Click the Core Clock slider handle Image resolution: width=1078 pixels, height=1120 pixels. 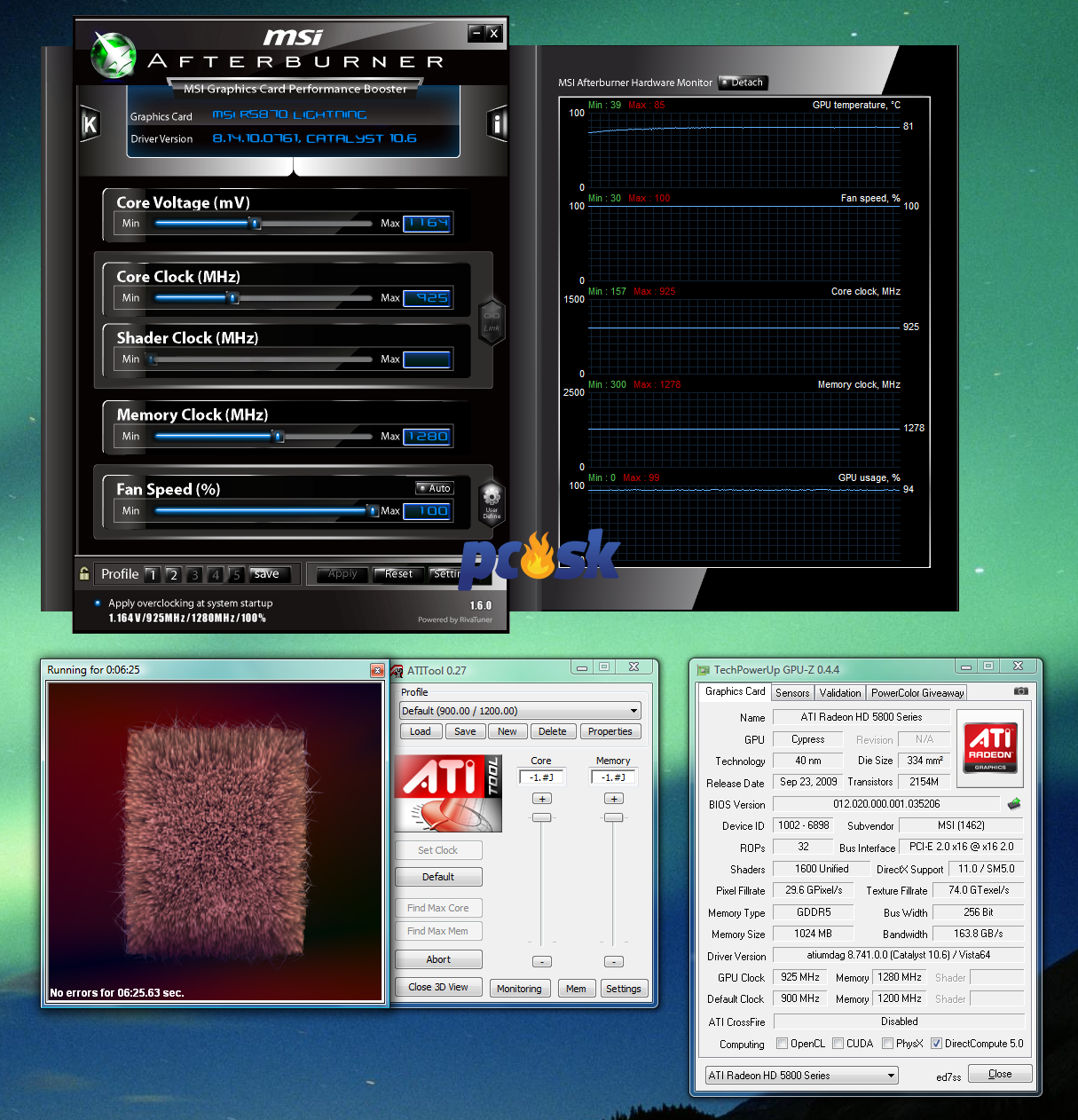[233, 298]
